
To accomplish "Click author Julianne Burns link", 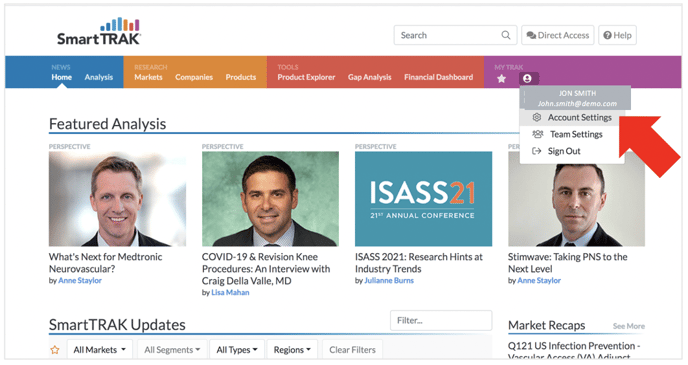I will [389, 280].
